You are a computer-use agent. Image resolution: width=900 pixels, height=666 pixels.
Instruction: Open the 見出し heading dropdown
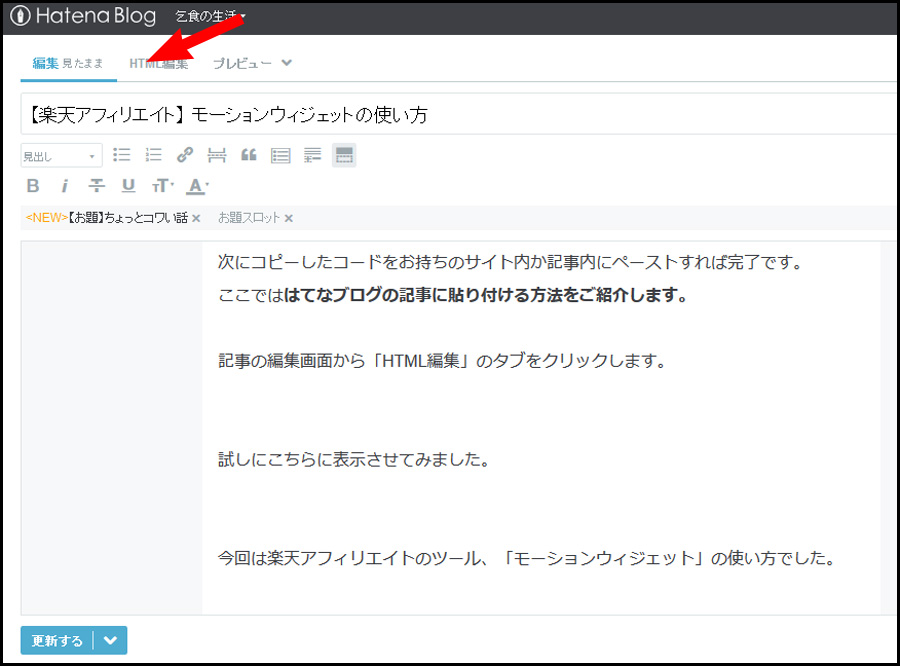tap(61, 156)
